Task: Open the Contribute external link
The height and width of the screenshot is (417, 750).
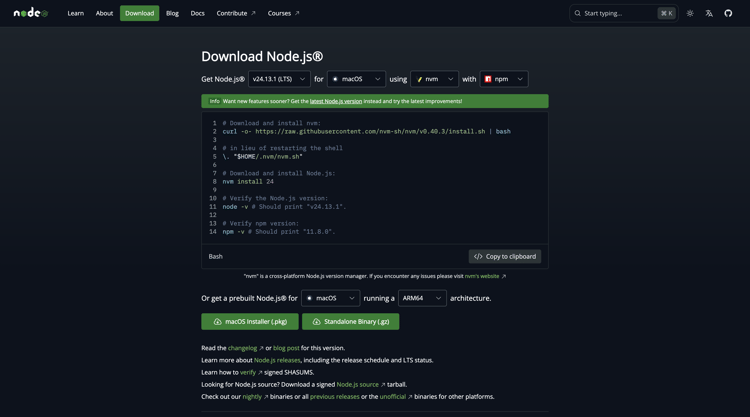Action: pyautogui.click(x=236, y=13)
